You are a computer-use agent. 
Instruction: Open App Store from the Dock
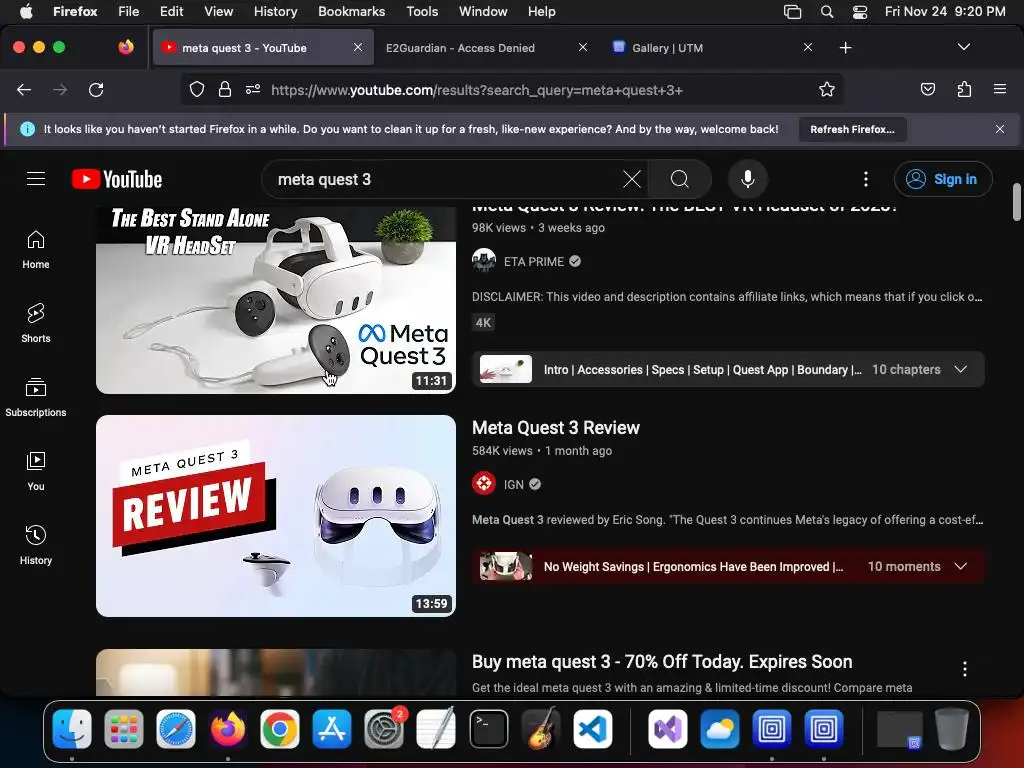pyautogui.click(x=332, y=729)
